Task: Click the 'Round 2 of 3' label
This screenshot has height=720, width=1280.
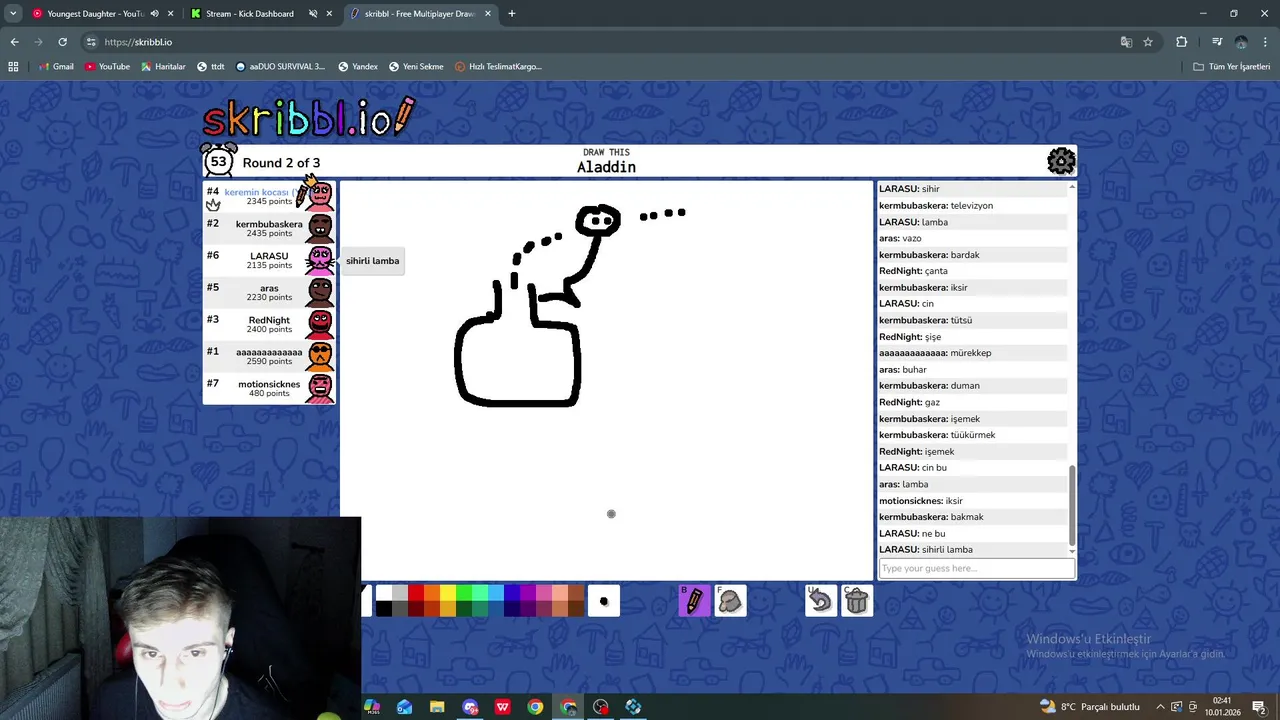Action: click(281, 163)
